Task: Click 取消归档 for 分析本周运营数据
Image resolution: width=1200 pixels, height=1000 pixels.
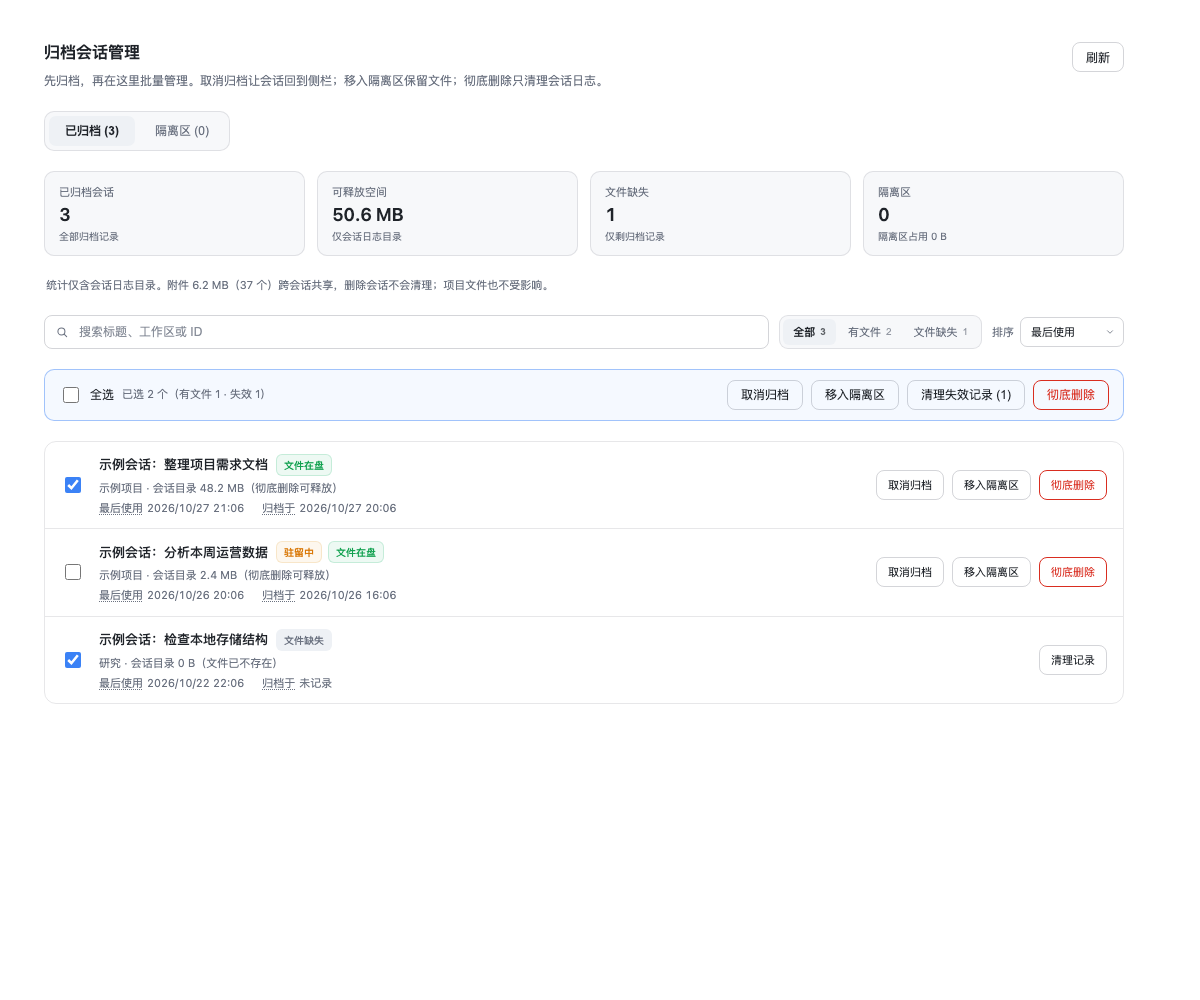Action: (910, 572)
